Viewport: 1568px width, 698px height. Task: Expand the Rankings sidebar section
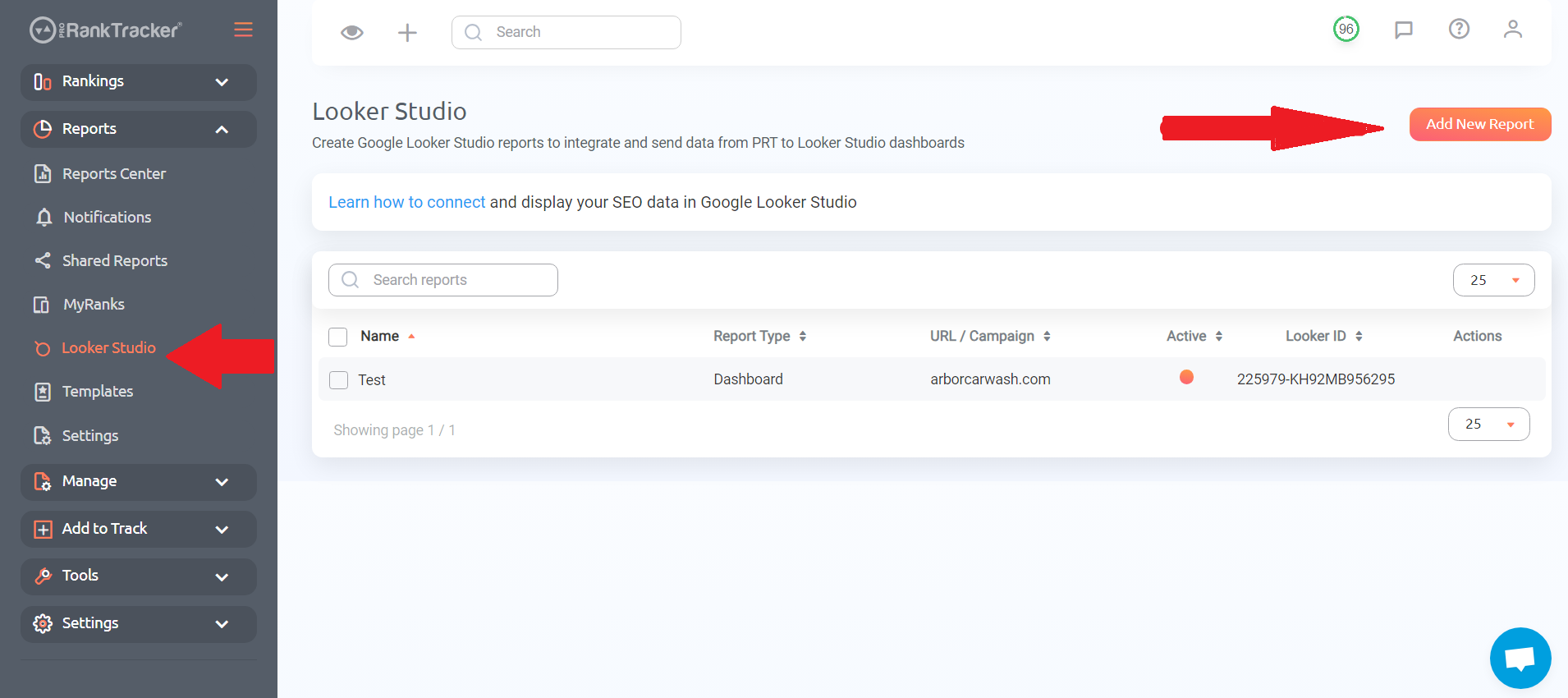[x=139, y=82]
